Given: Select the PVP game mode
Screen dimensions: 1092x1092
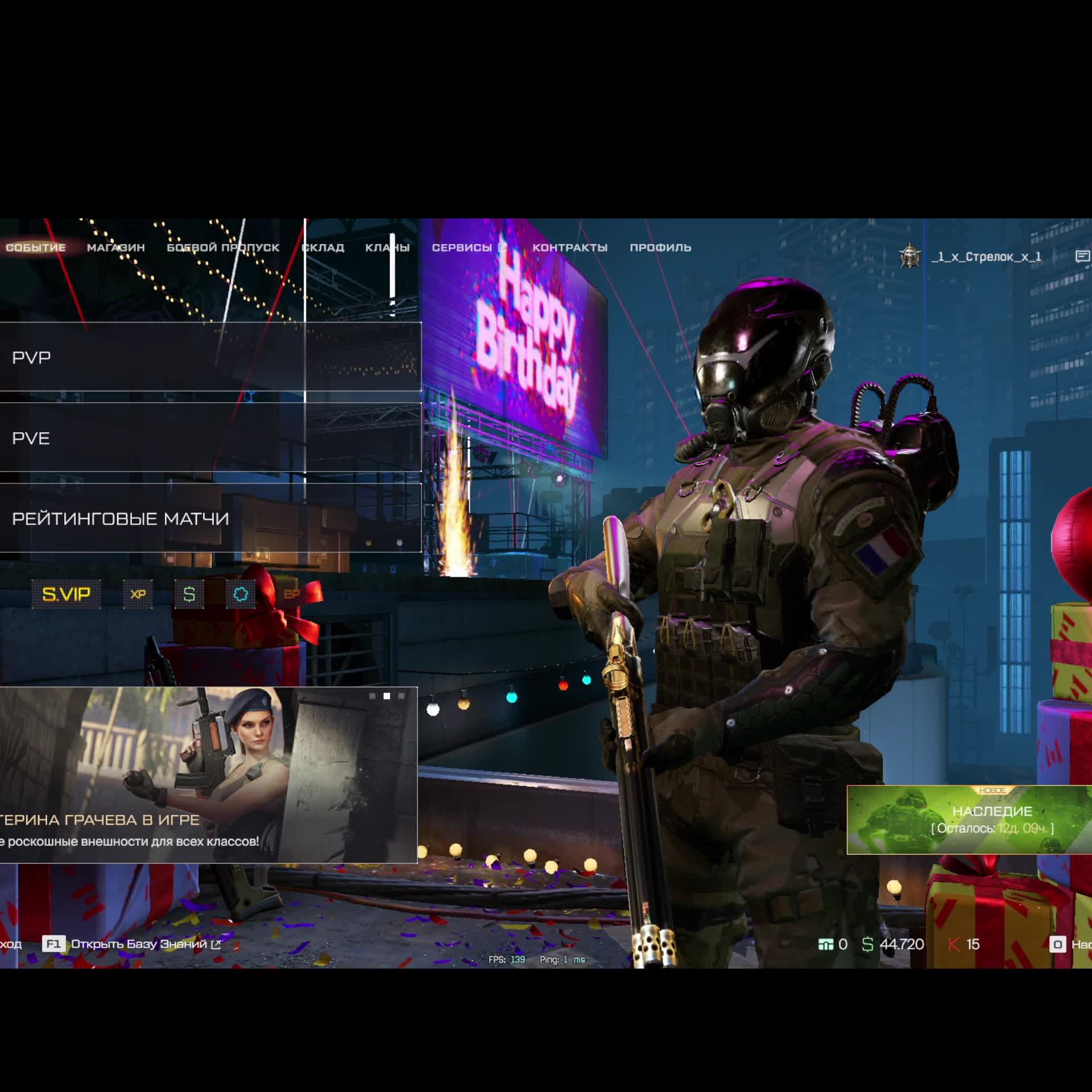Looking at the screenshot, I should point(210,357).
